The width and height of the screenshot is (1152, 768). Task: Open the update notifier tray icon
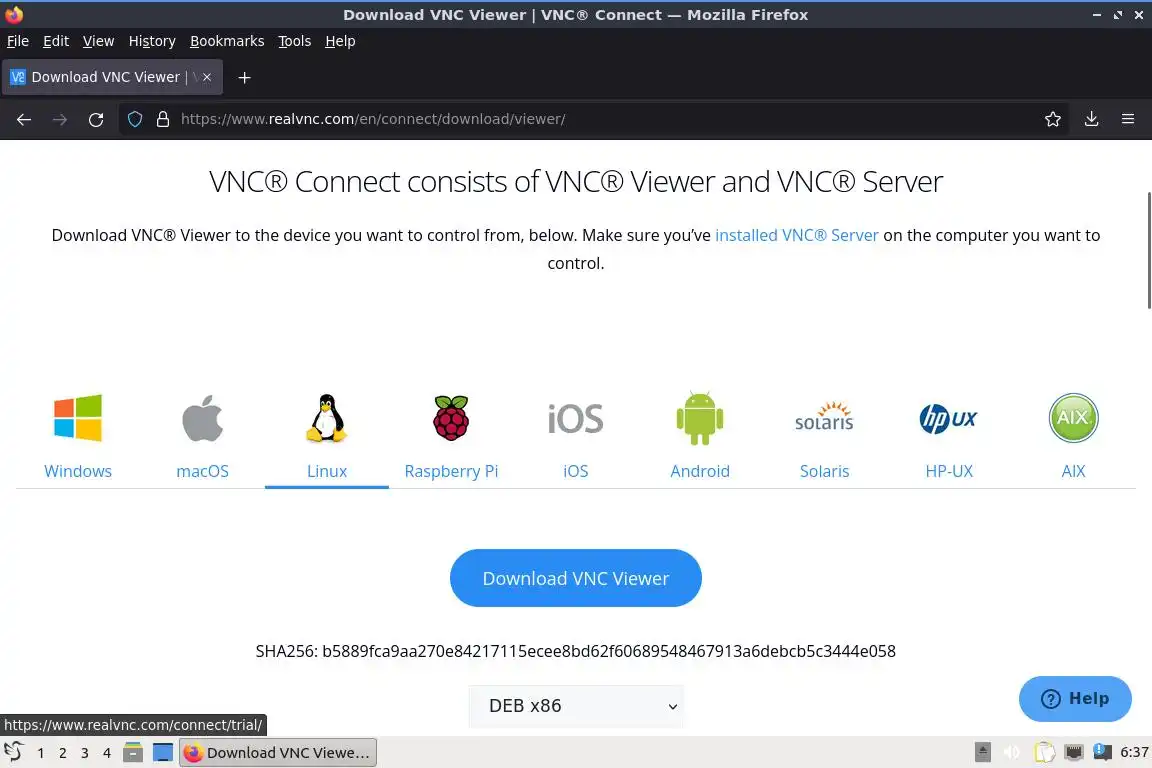coord(1102,751)
